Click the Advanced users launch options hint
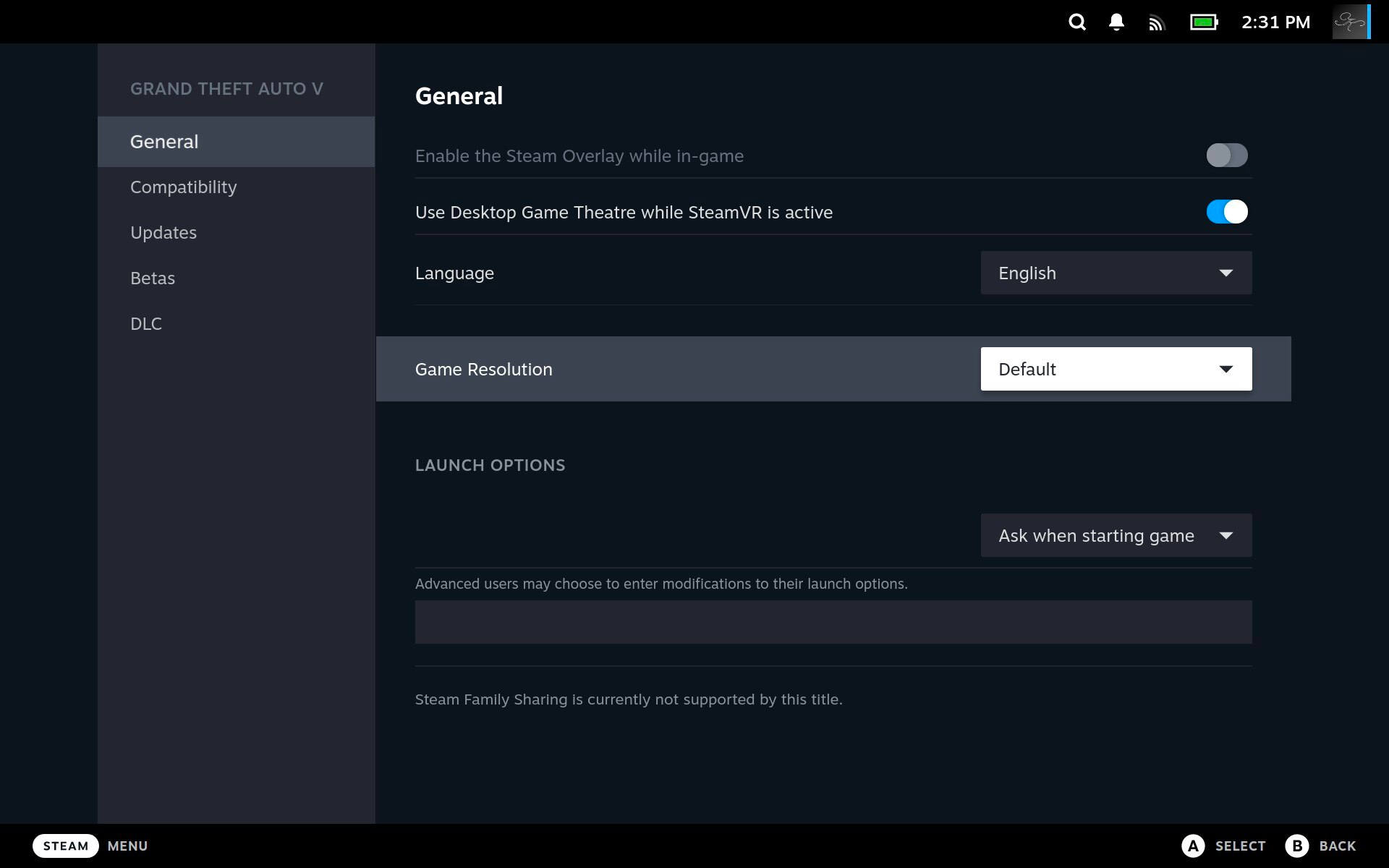The image size is (1389, 868). [661, 584]
